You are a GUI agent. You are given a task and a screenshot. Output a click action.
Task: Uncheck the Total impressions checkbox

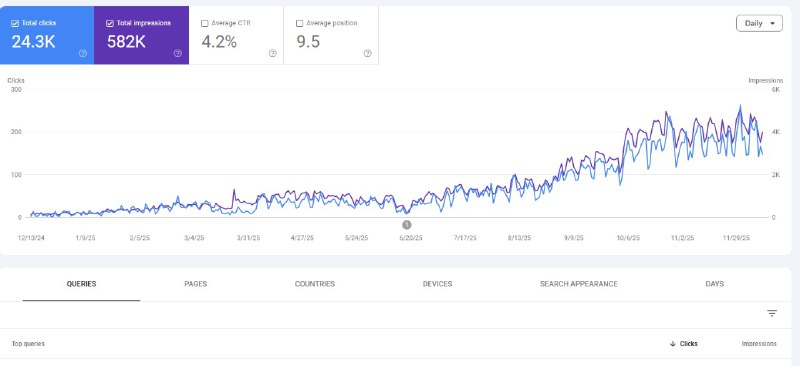[x=110, y=23]
